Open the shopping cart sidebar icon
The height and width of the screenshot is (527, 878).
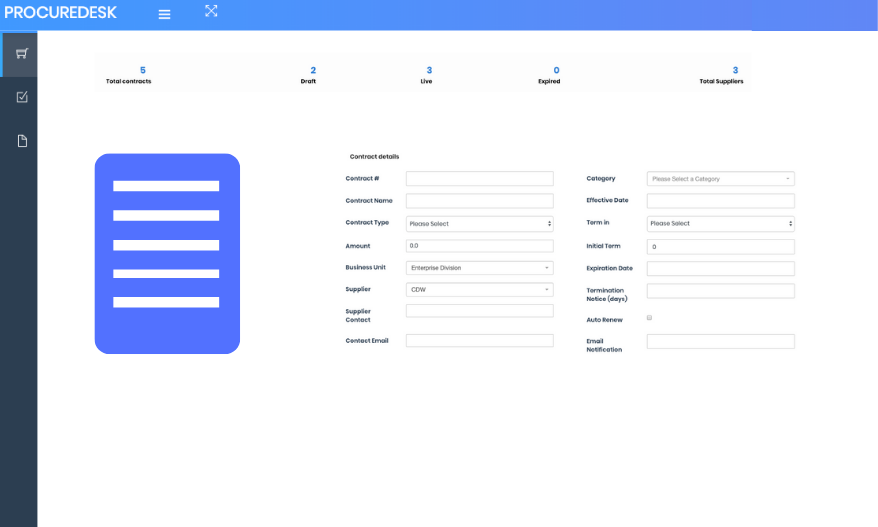(21, 54)
